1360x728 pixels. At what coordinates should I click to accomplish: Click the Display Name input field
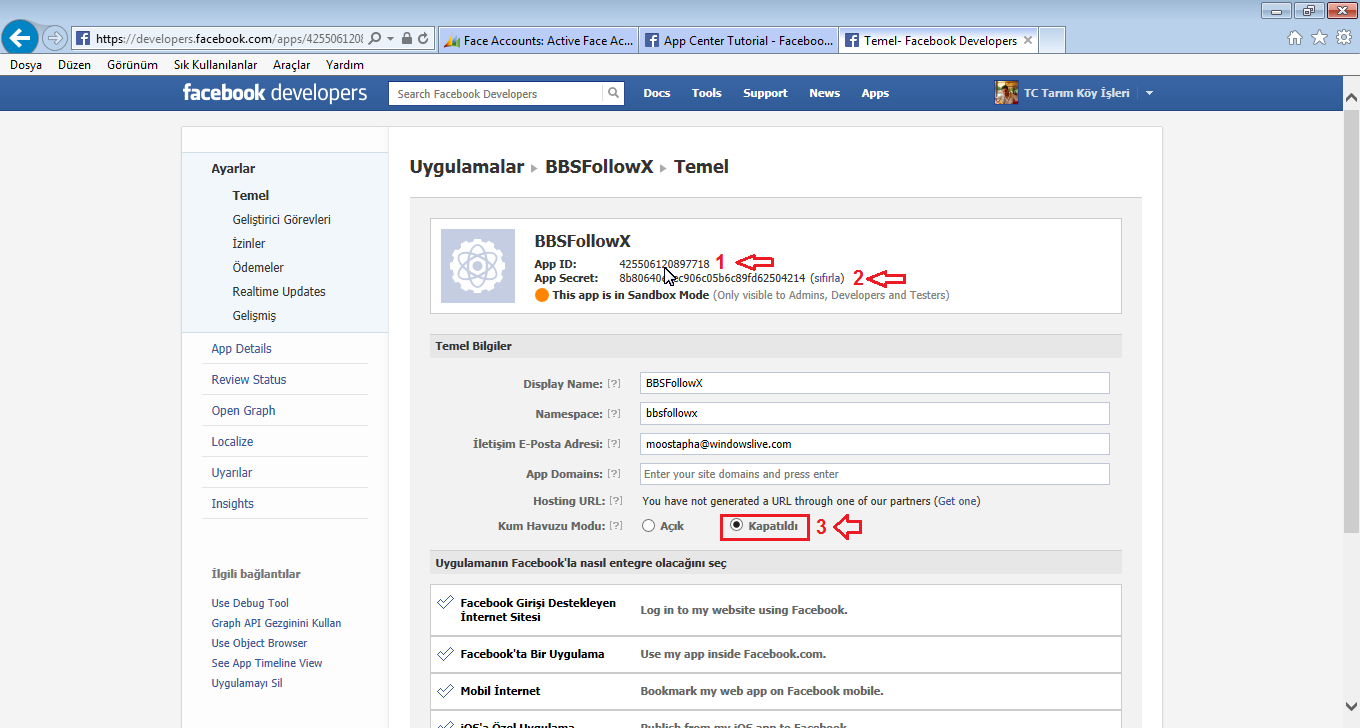pyautogui.click(x=875, y=383)
